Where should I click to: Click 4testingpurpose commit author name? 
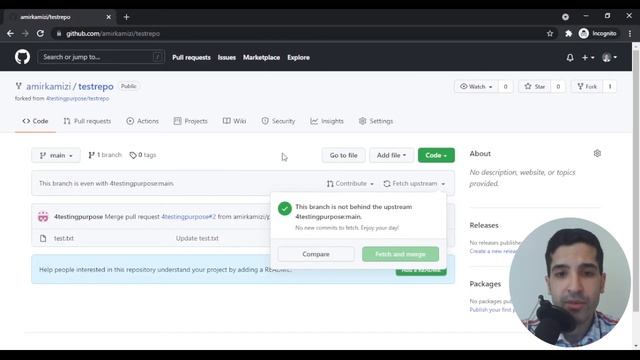pos(78,217)
